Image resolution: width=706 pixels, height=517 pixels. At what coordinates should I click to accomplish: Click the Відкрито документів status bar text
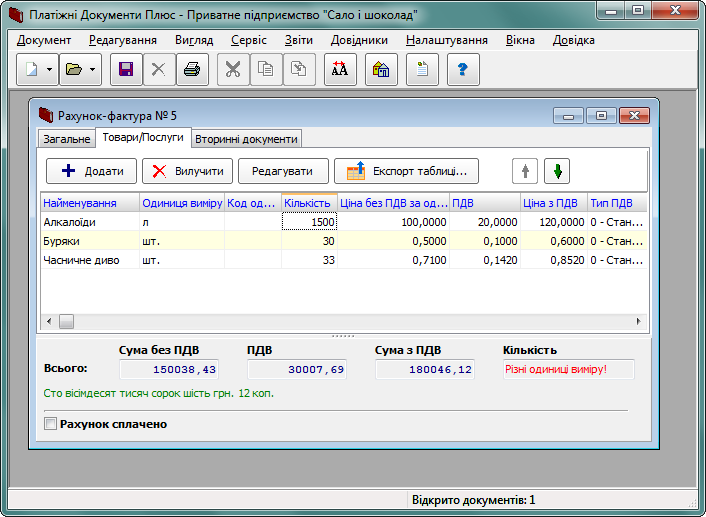[x=474, y=500]
